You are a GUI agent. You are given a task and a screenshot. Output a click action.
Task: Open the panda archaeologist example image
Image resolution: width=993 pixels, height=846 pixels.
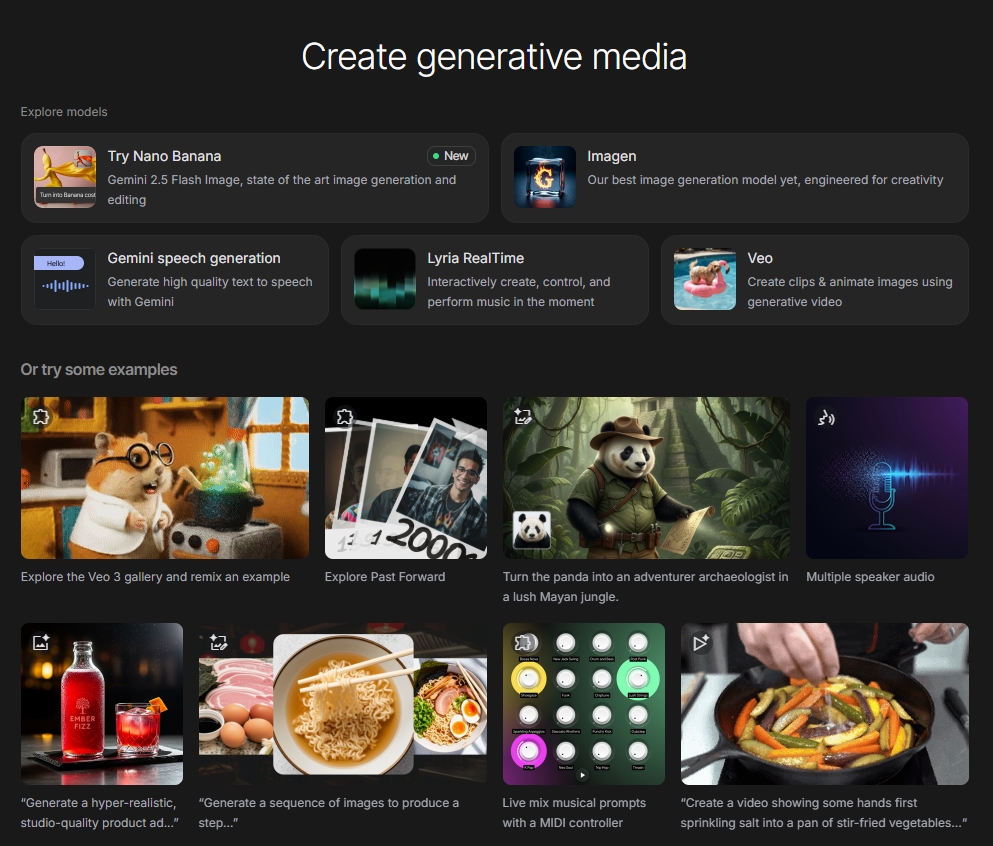tap(646, 478)
